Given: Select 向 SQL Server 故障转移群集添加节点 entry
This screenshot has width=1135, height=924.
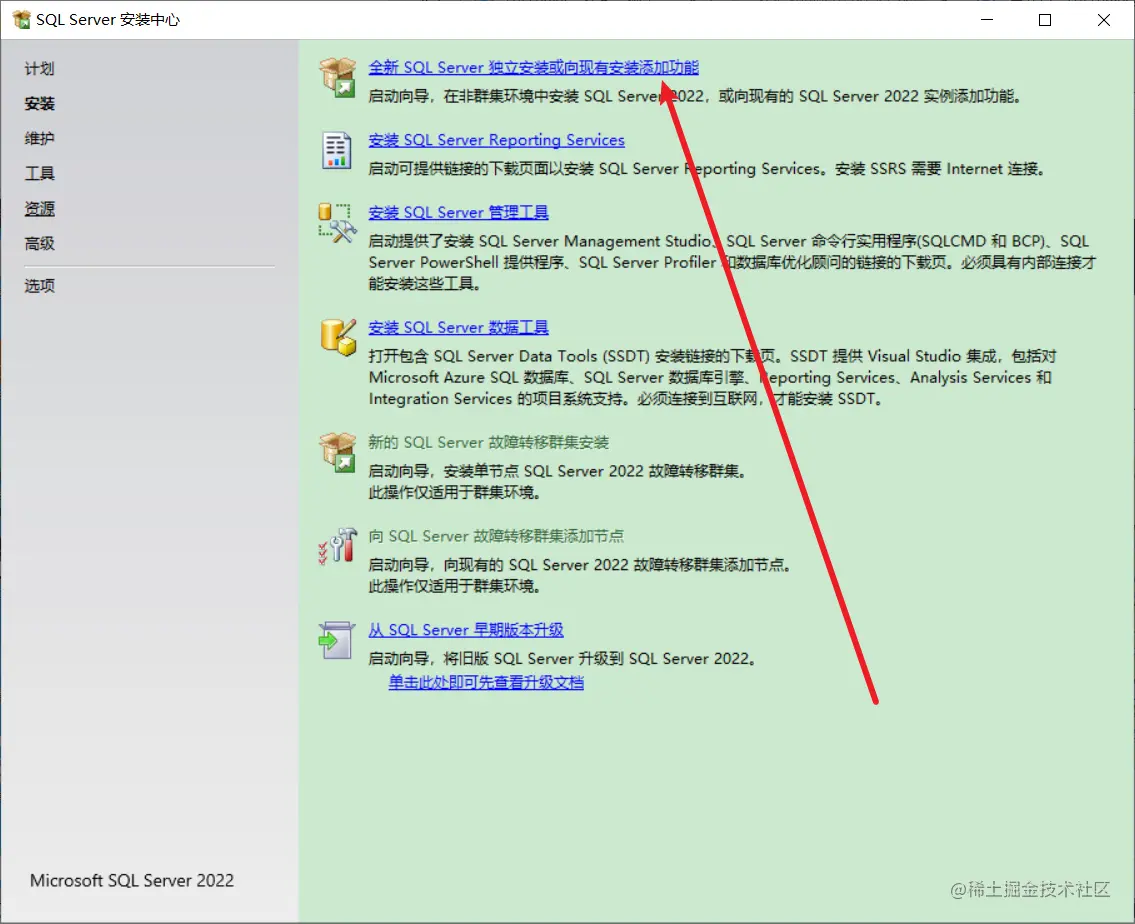Looking at the screenshot, I should [496, 535].
